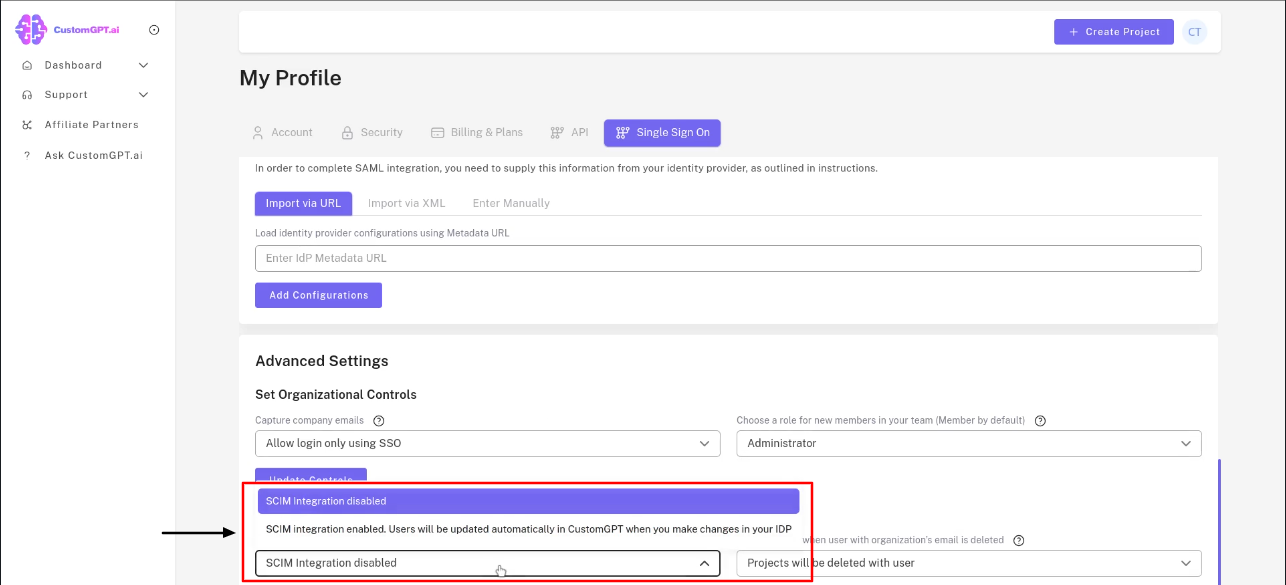Expand the Dashboard sidebar section
1286x585 pixels.
point(143,65)
